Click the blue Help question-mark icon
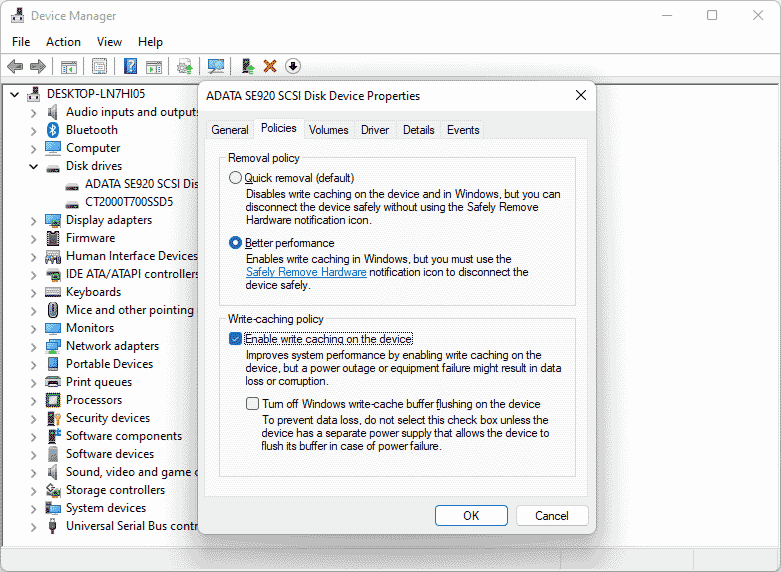This screenshot has height=572, width=781. pyautogui.click(x=130, y=66)
